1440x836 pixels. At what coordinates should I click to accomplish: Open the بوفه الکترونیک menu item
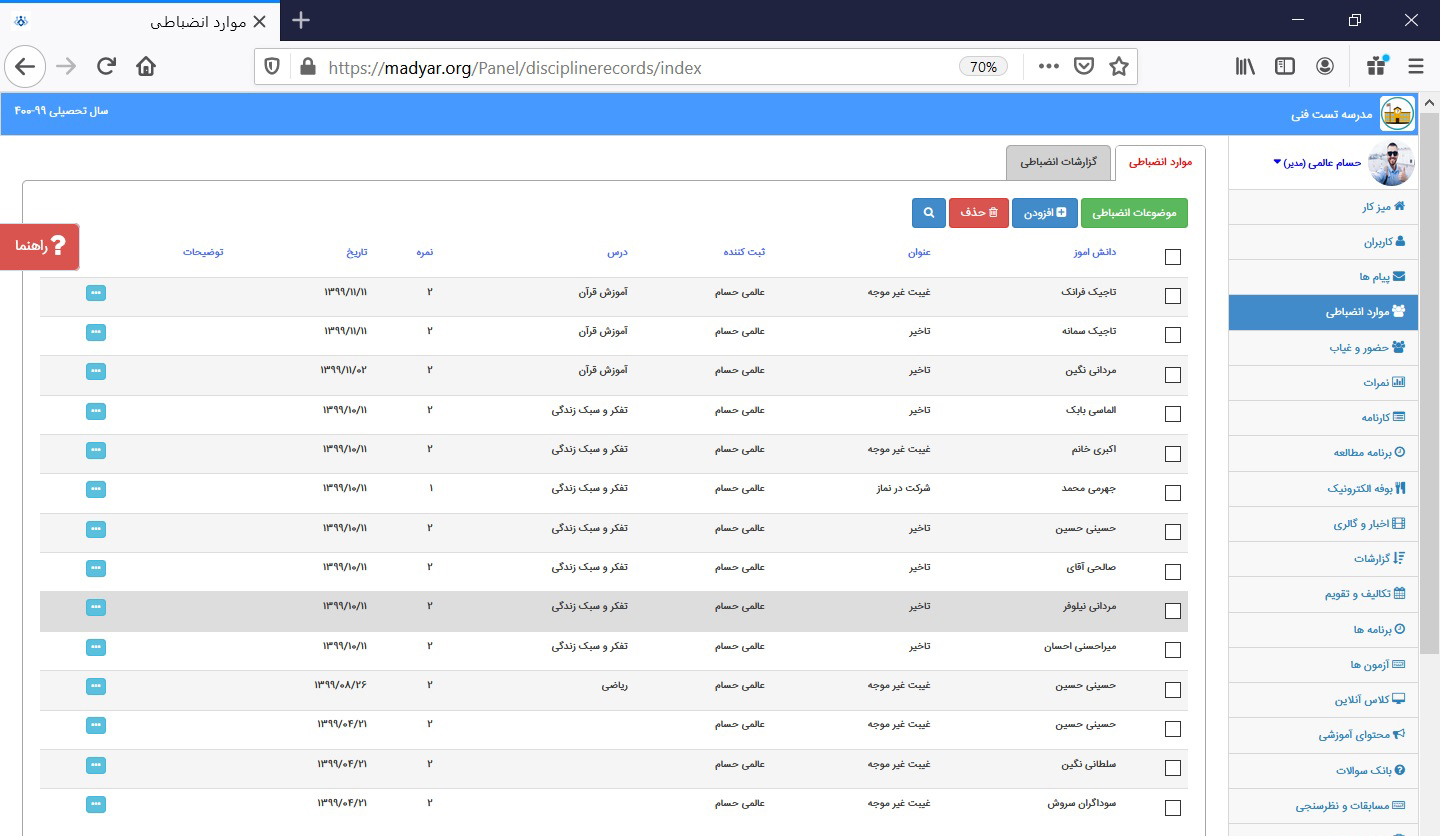(x=1324, y=489)
